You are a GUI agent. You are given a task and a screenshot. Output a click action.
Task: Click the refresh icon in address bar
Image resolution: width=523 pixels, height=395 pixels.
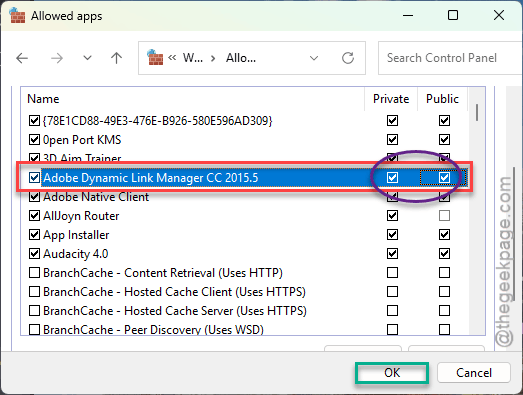click(348, 58)
